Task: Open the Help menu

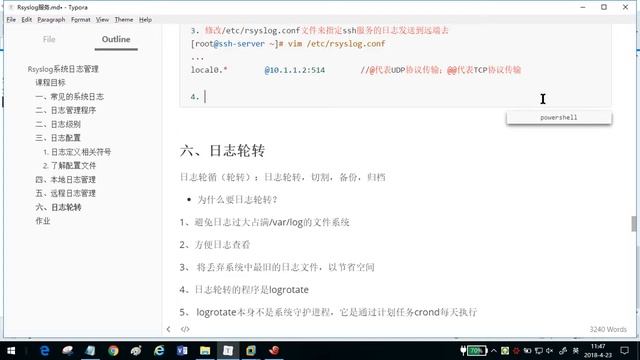Action: 145,20
